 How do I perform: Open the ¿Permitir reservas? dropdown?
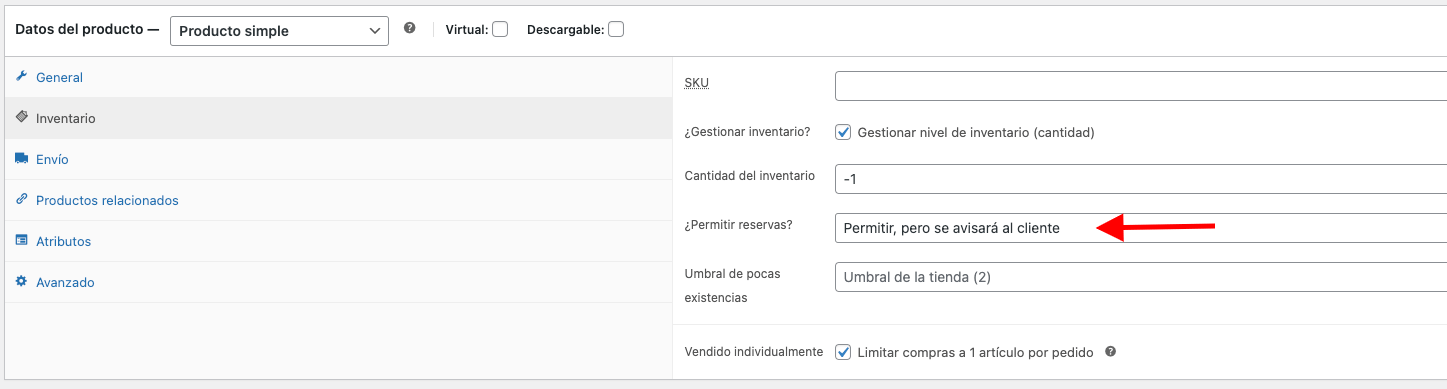coord(1141,228)
